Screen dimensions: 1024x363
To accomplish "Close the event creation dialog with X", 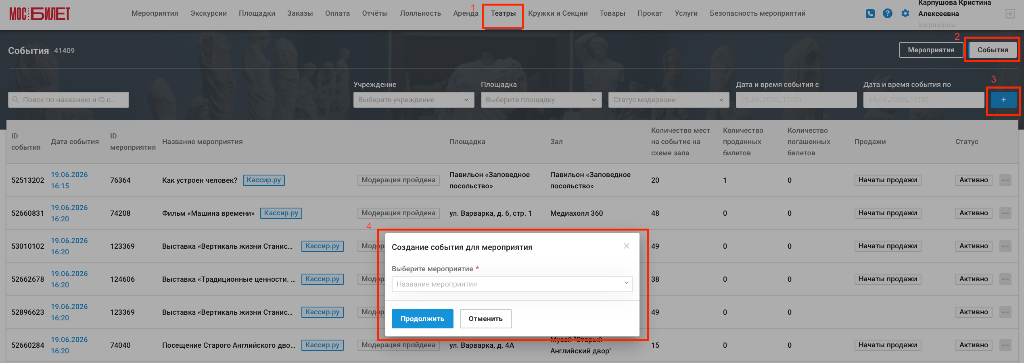I will point(626,246).
